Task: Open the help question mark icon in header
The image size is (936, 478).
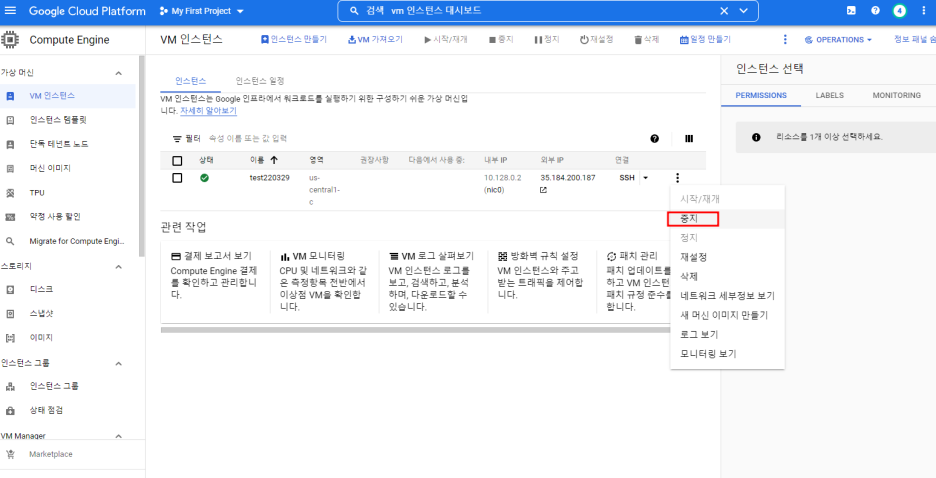Action: point(875,11)
